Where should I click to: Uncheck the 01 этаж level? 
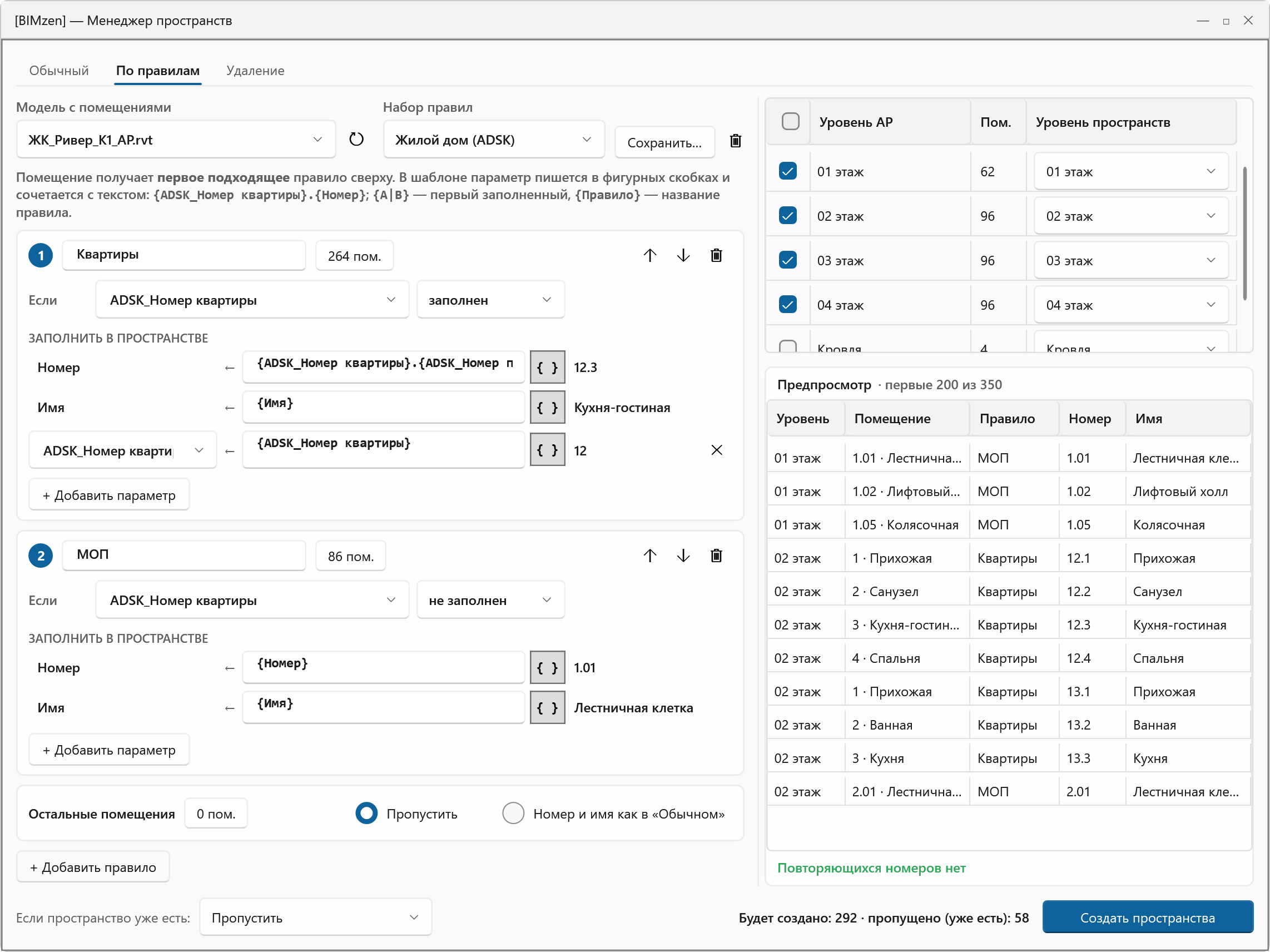coord(788,171)
